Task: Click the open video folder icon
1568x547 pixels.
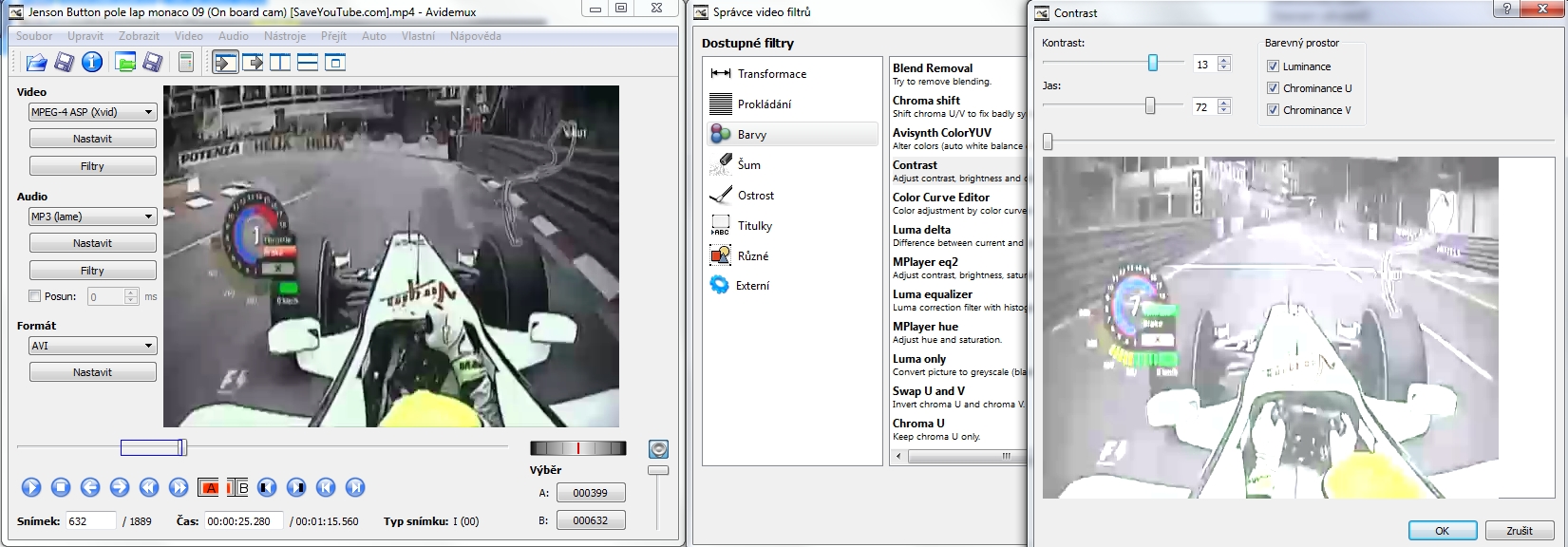Action: (36, 63)
